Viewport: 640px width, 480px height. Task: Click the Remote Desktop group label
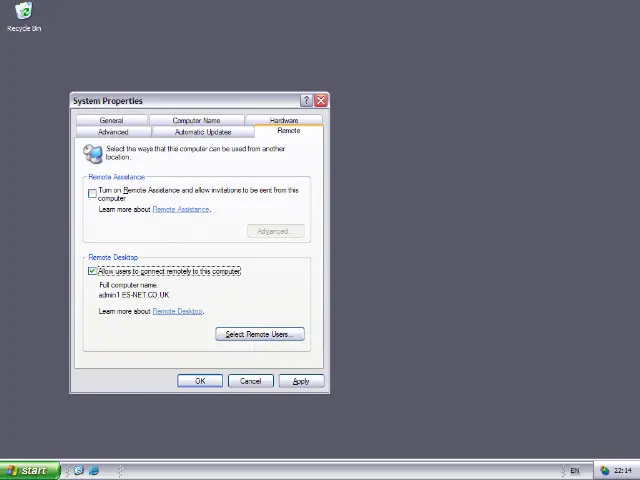[113, 258]
